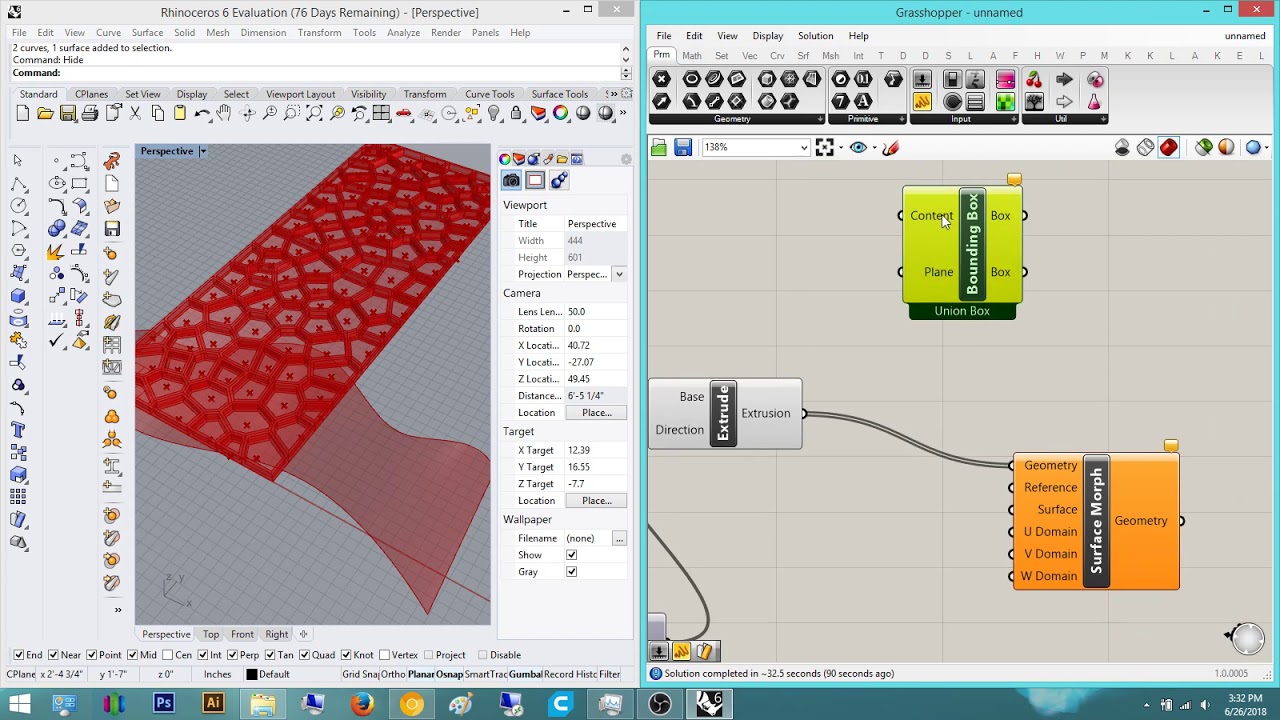This screenshot has width=1280, height=720.
Task: Switch to the Surface Tools toolbar tab
Action: (559, 94)
